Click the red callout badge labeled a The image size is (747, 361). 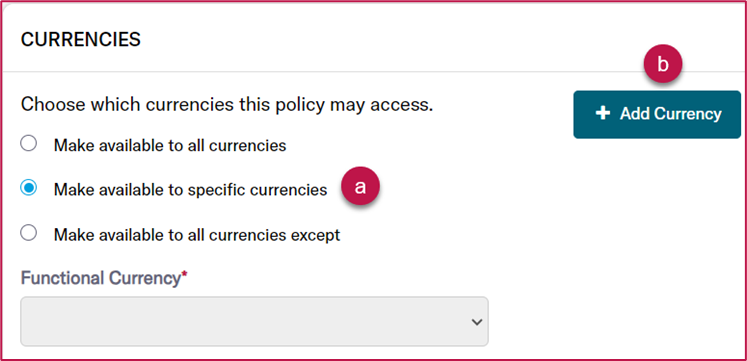pyautogui.click(x=360, y=187)
